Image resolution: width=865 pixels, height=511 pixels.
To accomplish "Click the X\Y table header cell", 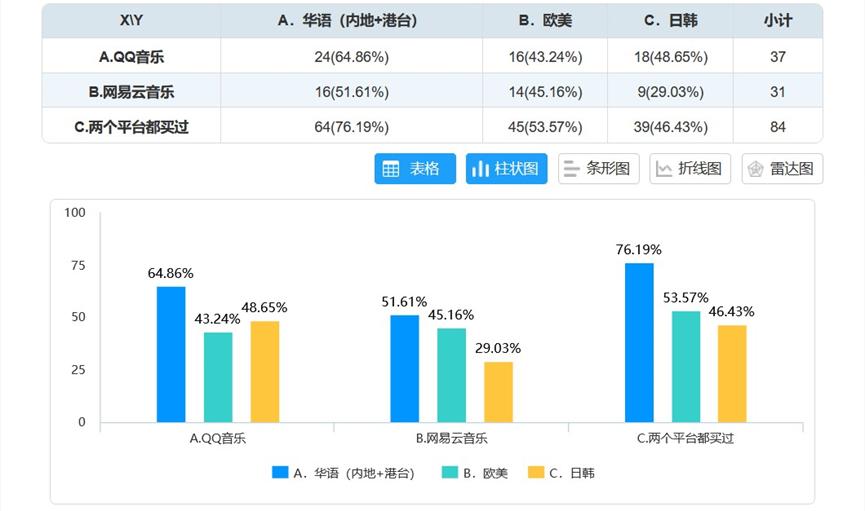I will 131,20.
